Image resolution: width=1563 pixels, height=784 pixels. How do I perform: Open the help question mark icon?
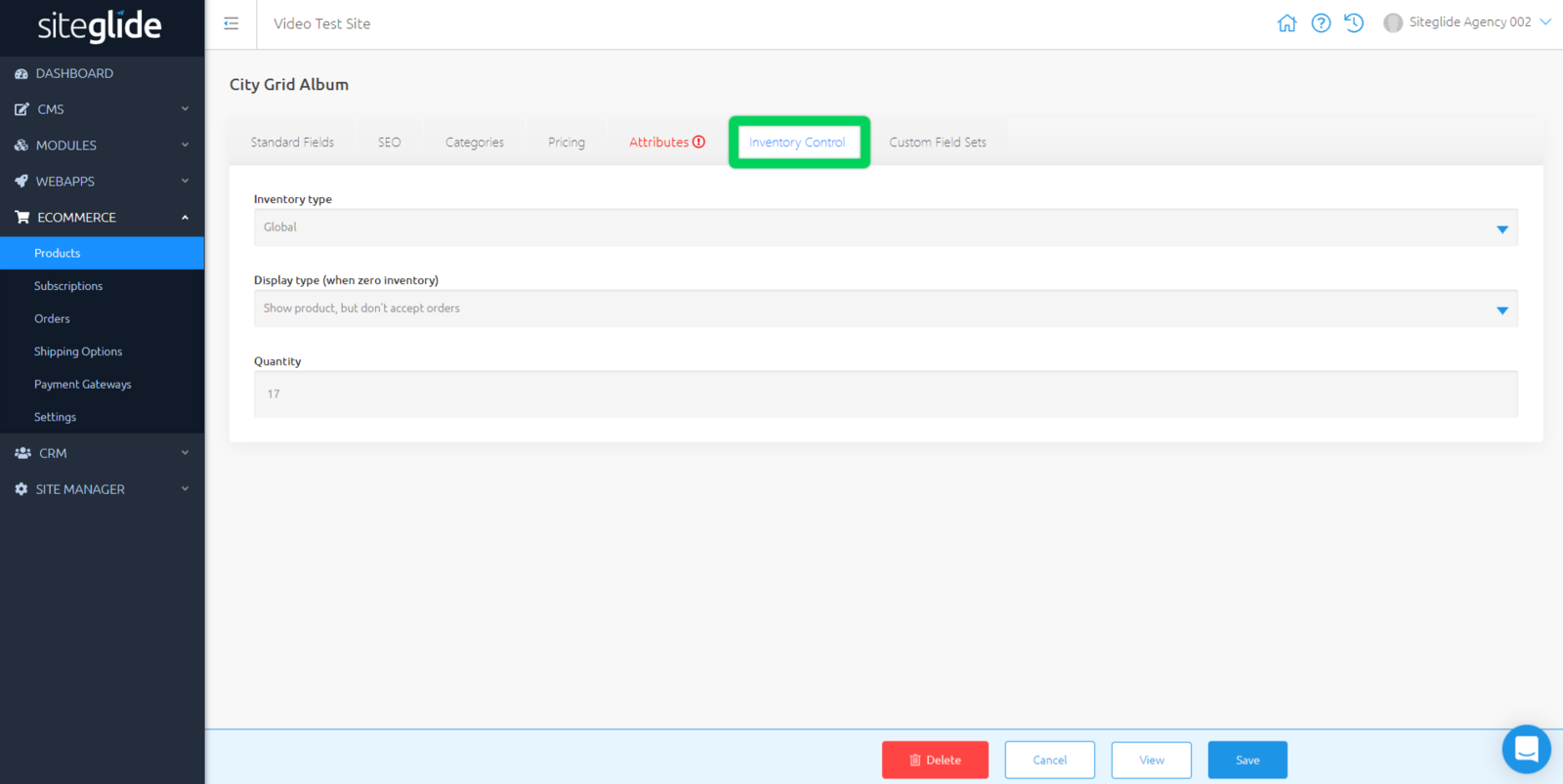pos(1321,23)
